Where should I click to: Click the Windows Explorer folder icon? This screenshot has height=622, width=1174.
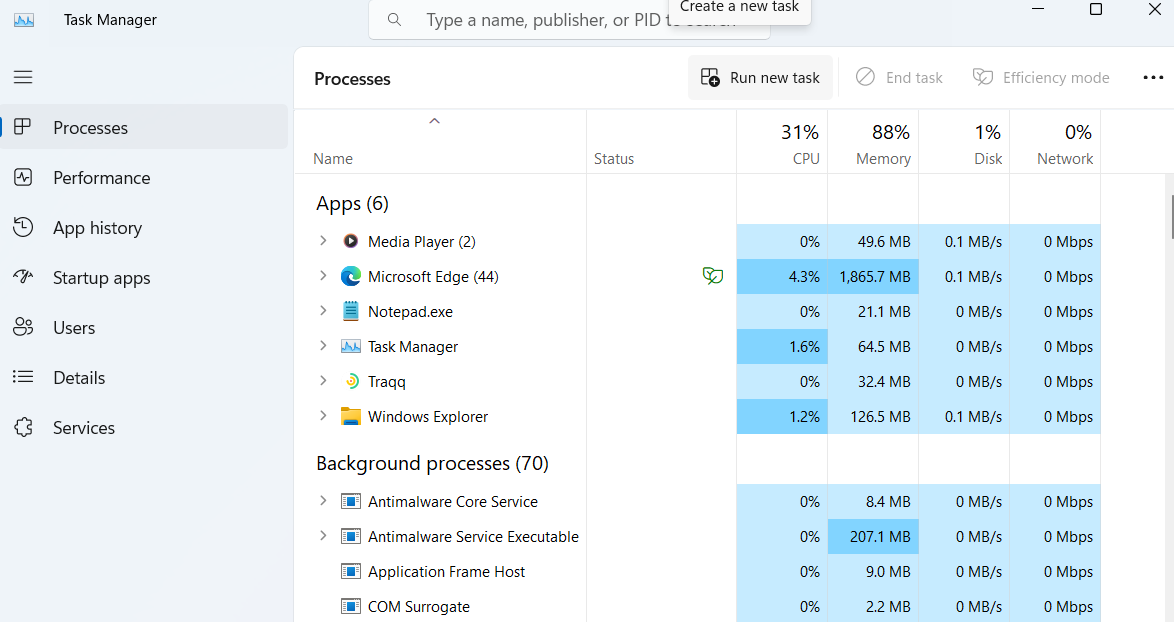coord(350,416)
